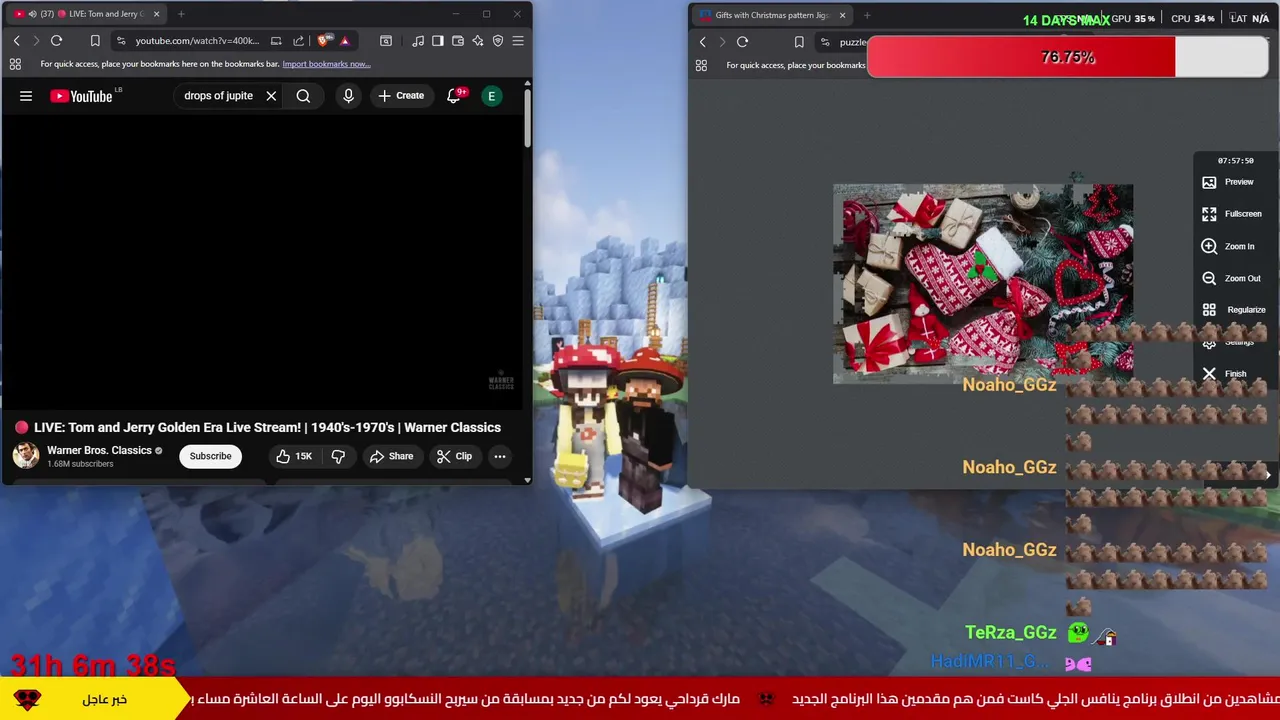The height and width of the screenshot is (720, 1280).
Task: Open site settings icon beside youtube.com address
Action: 121,41
